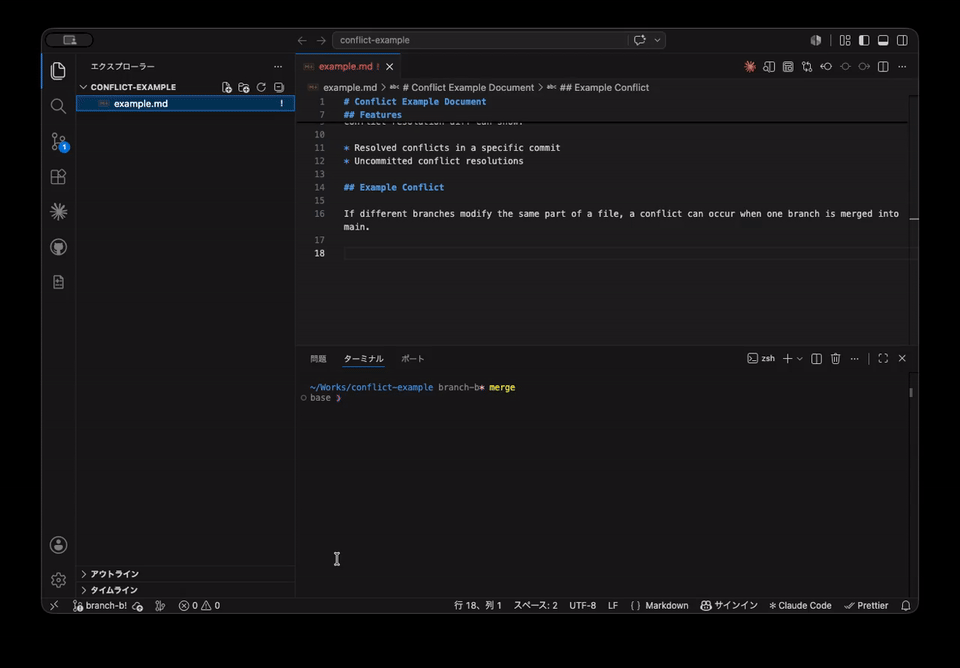Open the Explorer view in the activity bar
The width and height of the screenshot is (960, 668).
tap(58, 71)
